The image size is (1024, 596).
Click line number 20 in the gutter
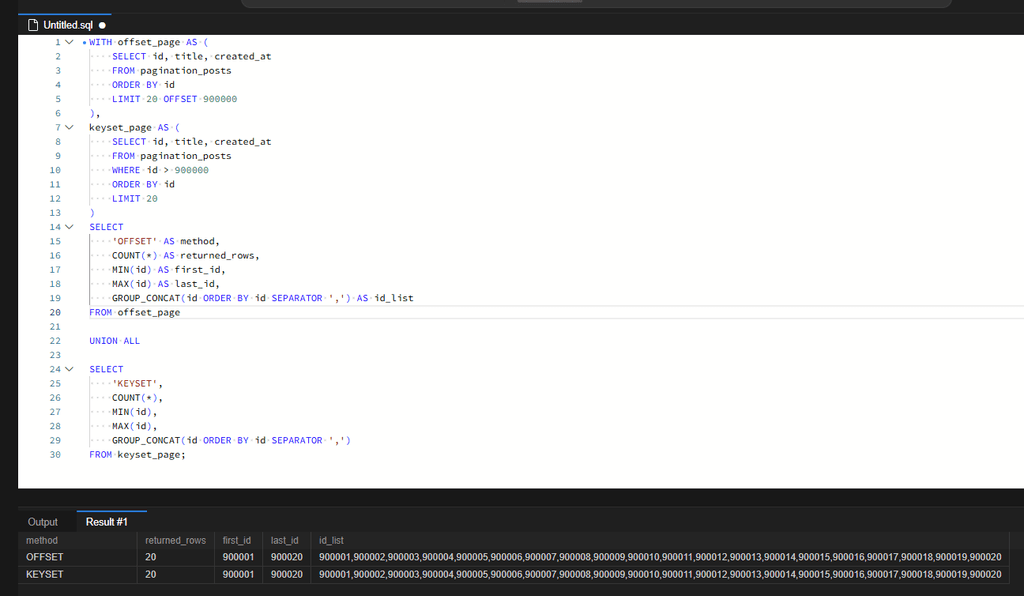tap(55, 313)
